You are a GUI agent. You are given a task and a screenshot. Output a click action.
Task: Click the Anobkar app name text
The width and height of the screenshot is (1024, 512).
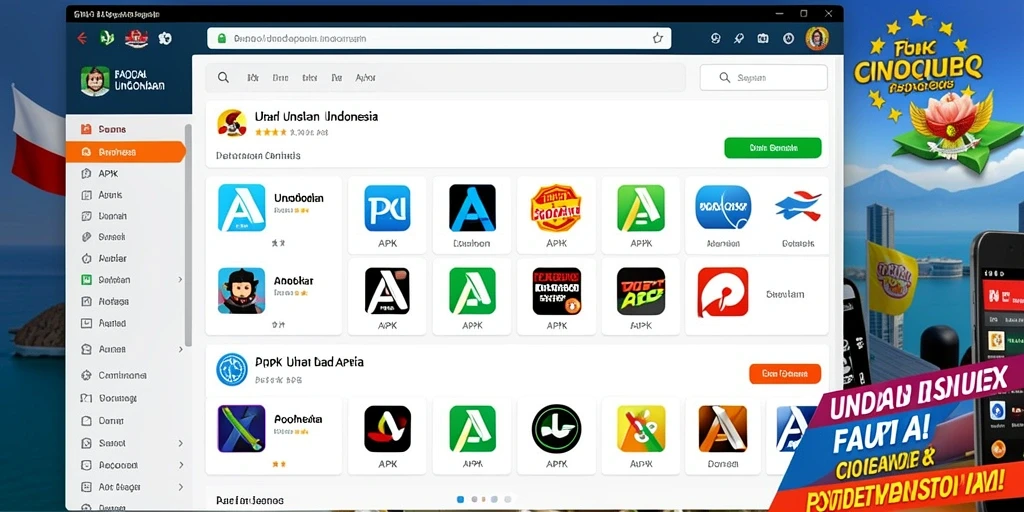[293, 280]
